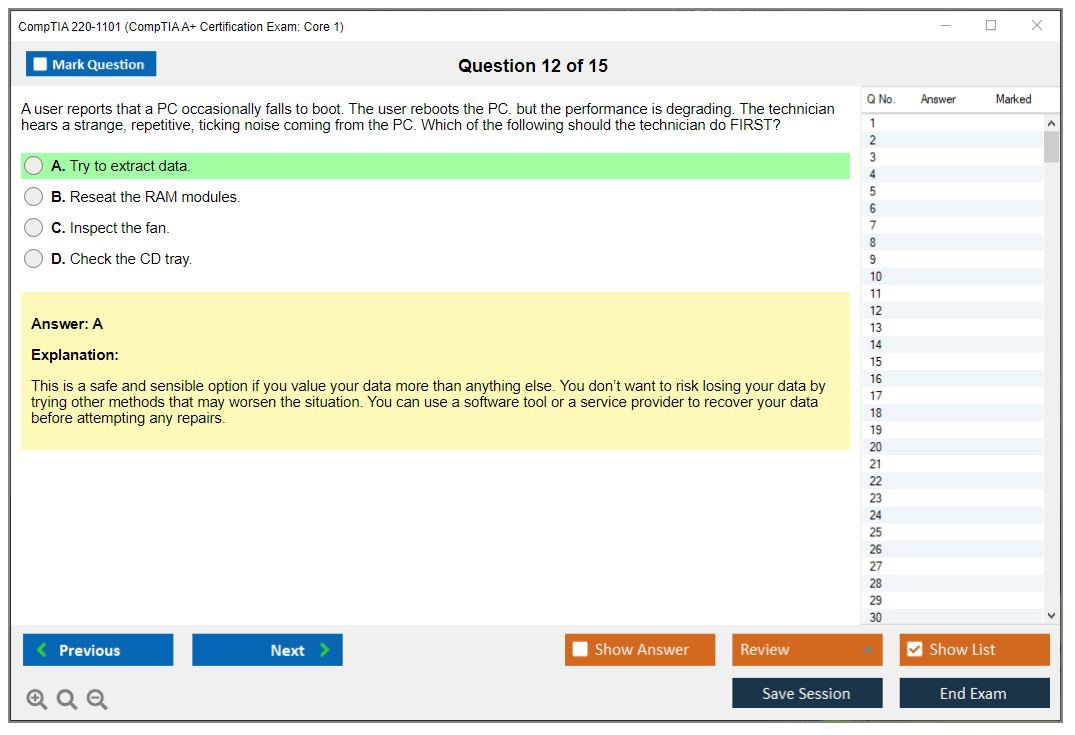Click the zoom out magnifier icon
This screenshot has width=1075, height=735.
[x=97, y=700]
